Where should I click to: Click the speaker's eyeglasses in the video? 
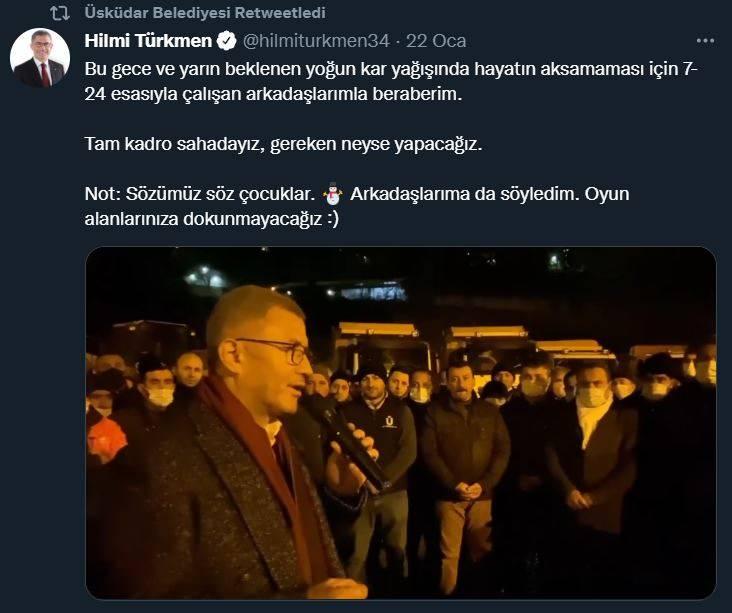coord(273,350)
